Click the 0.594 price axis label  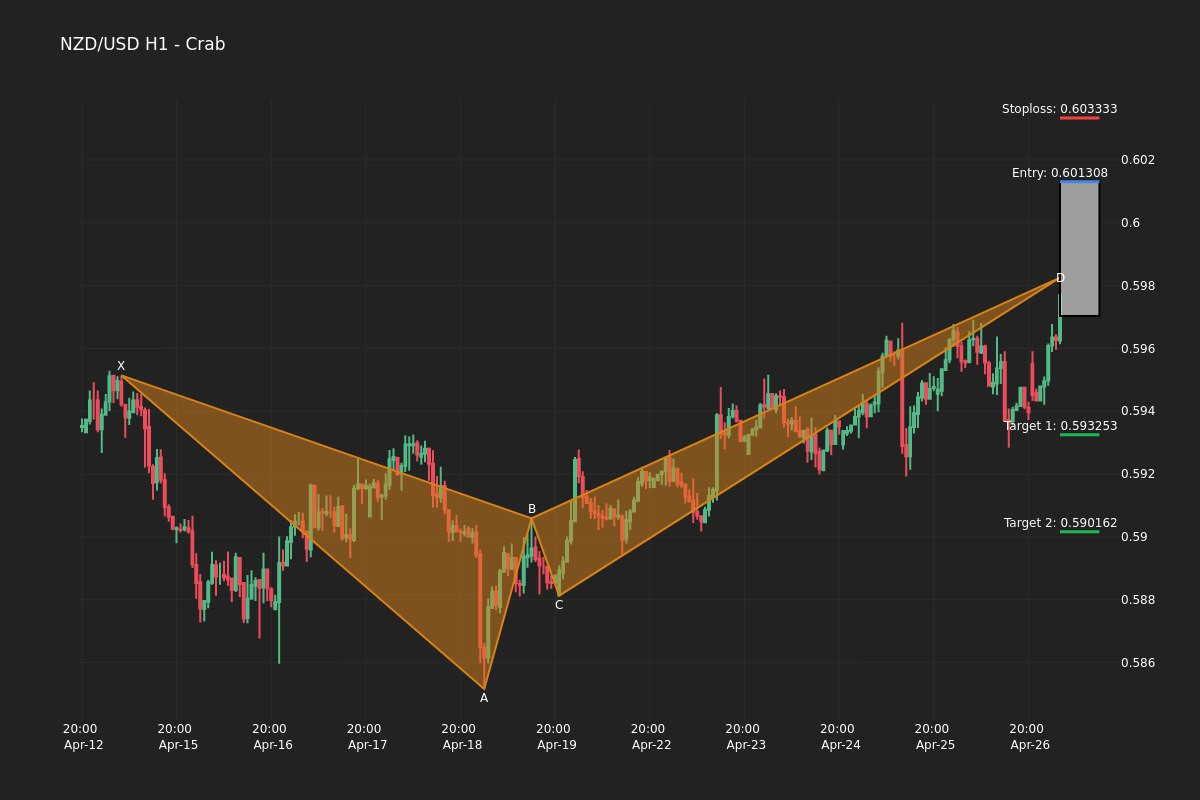[x=1137, y=411]
